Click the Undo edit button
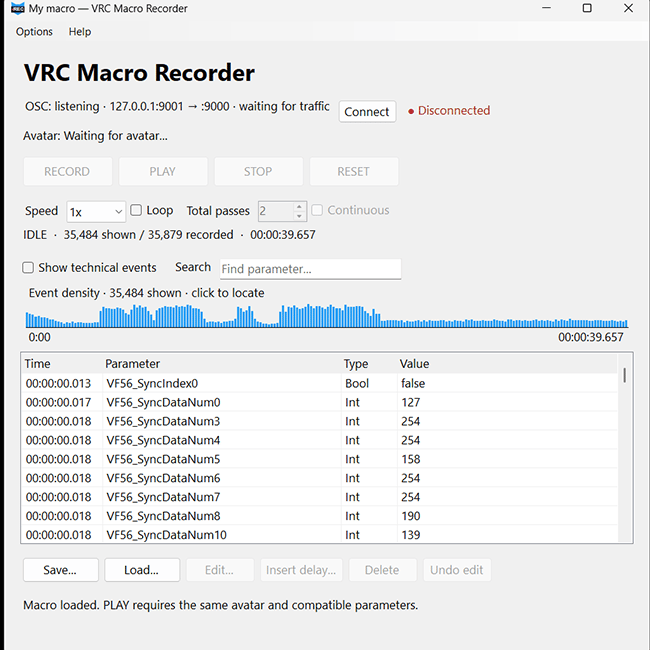650x650 pixels. pyautogui.click(x=457, y=570)
